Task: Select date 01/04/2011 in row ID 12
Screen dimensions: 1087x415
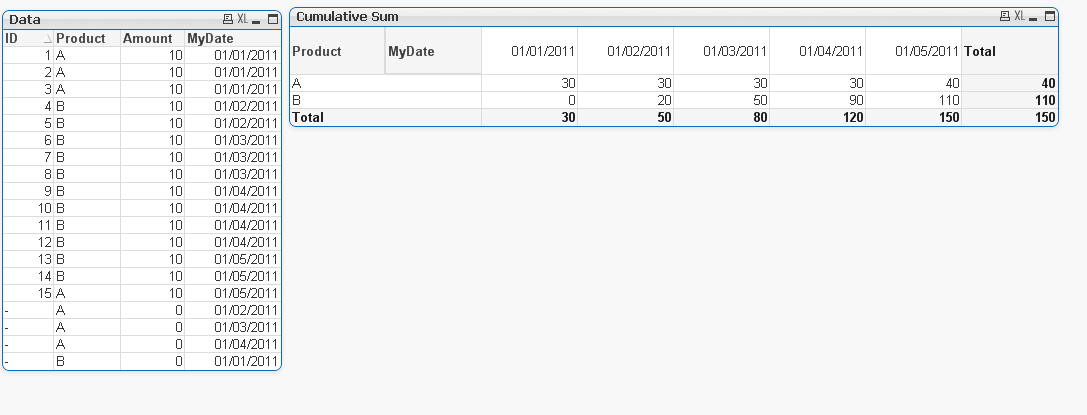Action: 232,242
